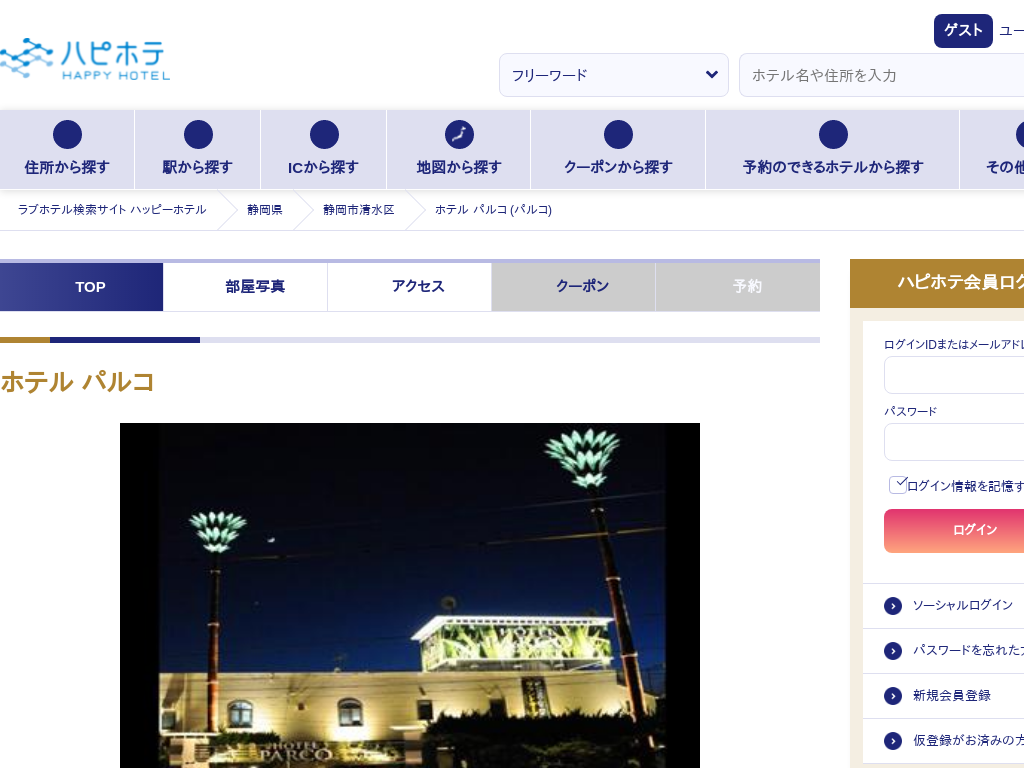Open クーポンから探す menu item
This screenshot has width=1024, height=768.
pos(618,150)
